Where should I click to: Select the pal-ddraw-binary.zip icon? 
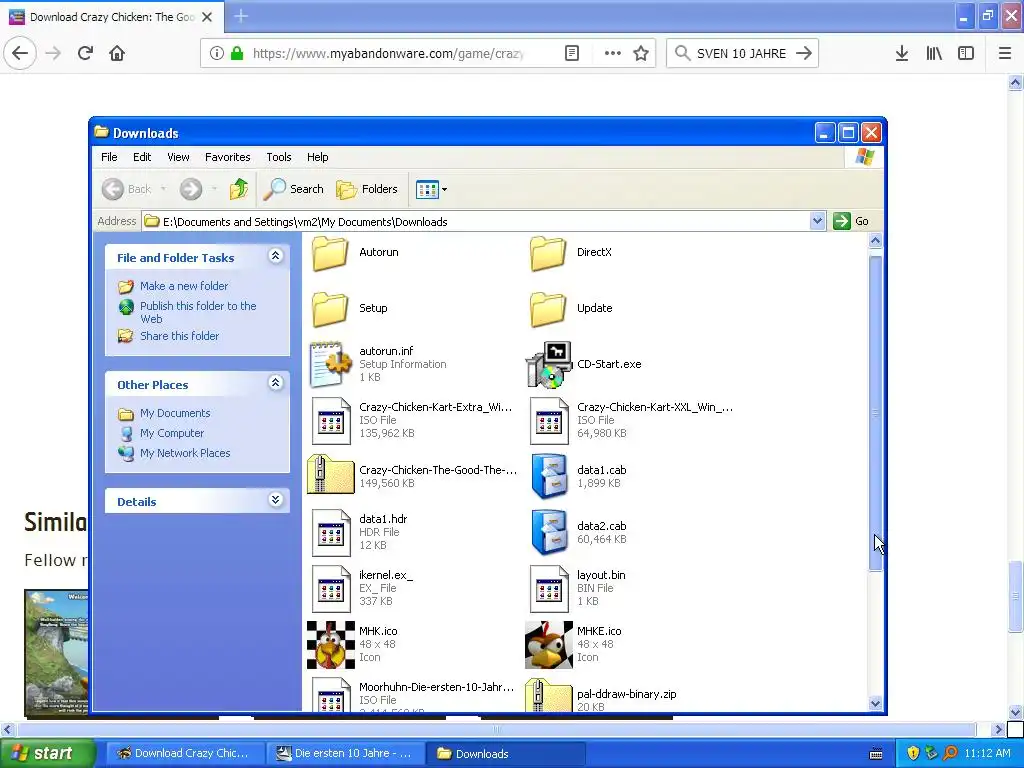click(x=549, y=695)
